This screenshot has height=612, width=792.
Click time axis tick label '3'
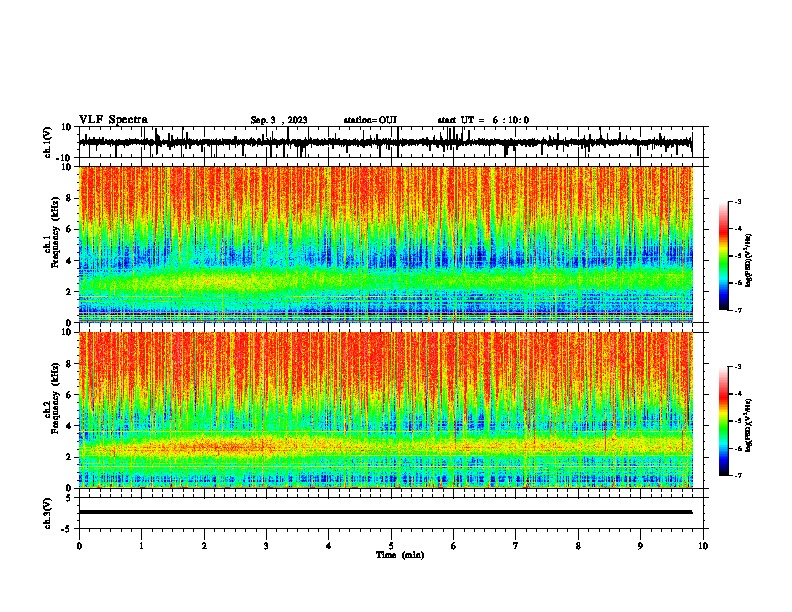coord(266,546)
